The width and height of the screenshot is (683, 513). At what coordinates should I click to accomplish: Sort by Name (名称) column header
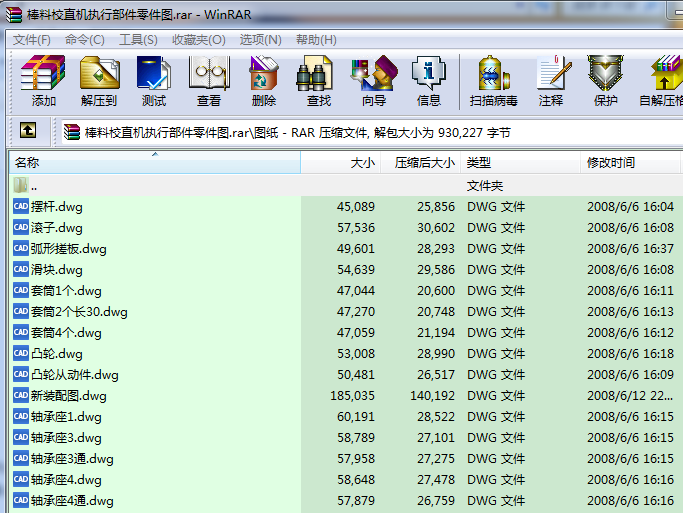tap(155, 162)
